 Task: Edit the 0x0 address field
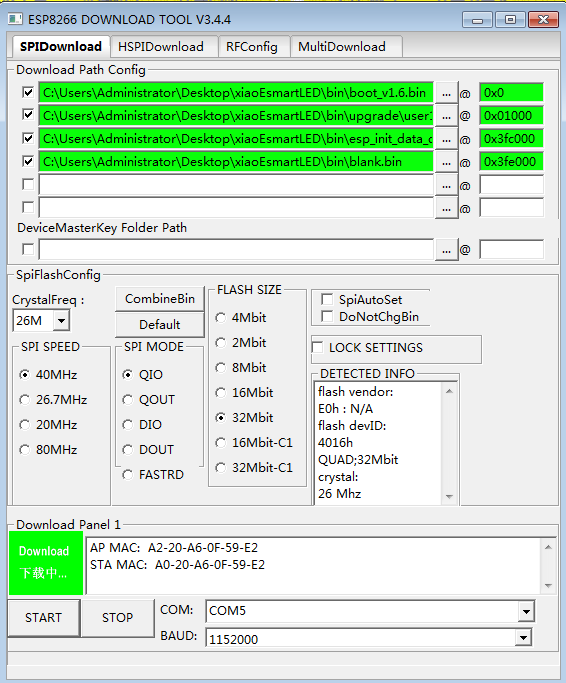[x=512, y=93]
